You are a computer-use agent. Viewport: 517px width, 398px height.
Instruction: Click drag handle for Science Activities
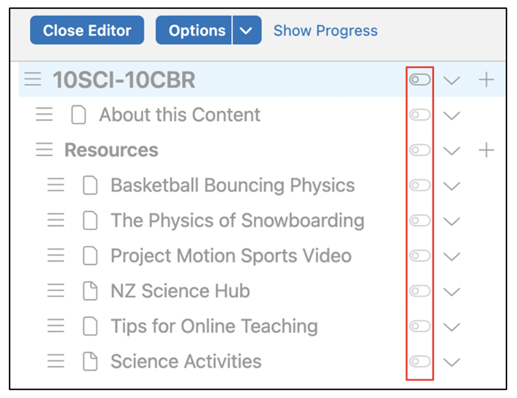56,361
